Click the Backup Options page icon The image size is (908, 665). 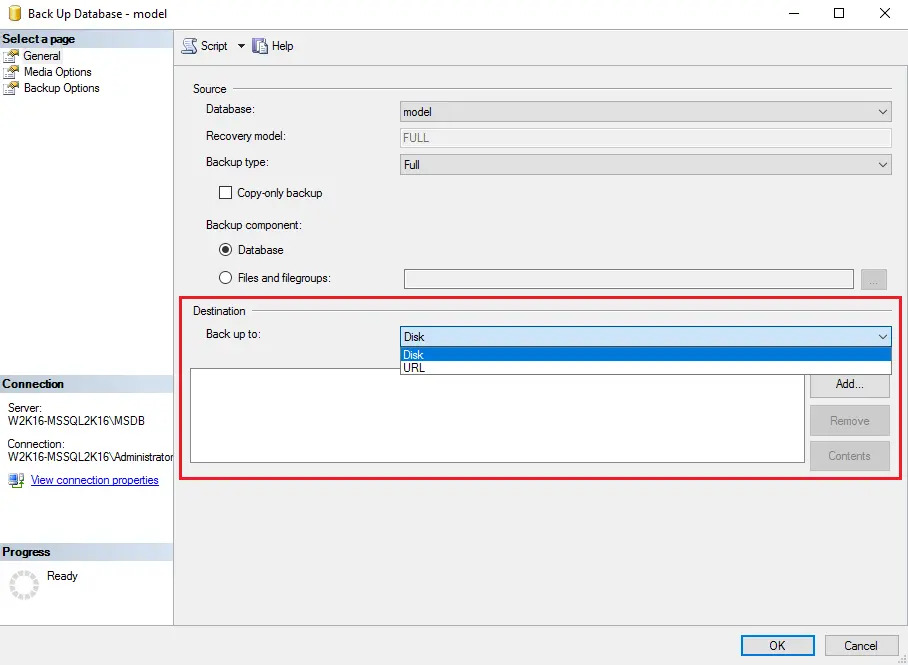(11, 88)
